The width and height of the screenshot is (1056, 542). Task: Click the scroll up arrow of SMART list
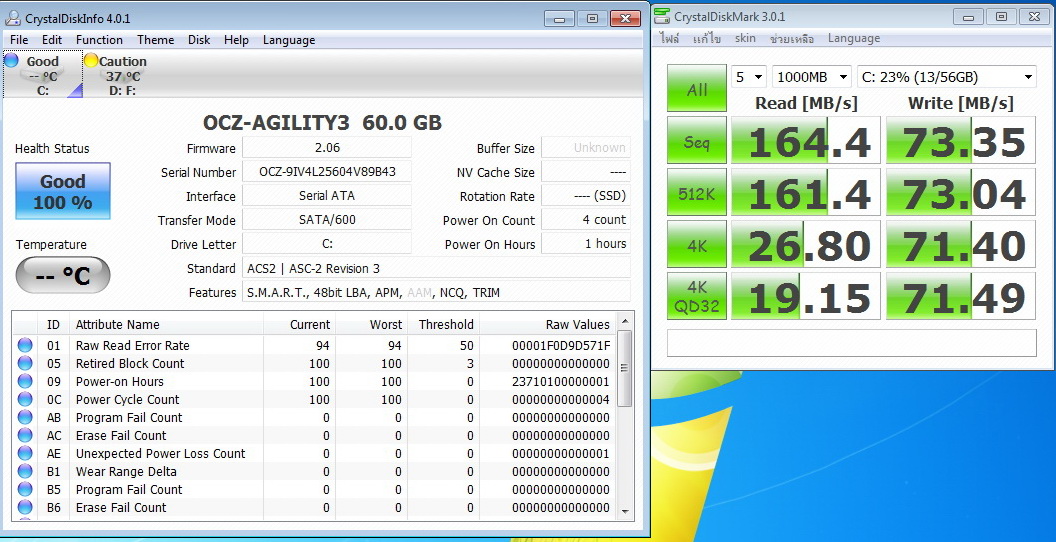point(624,321)
